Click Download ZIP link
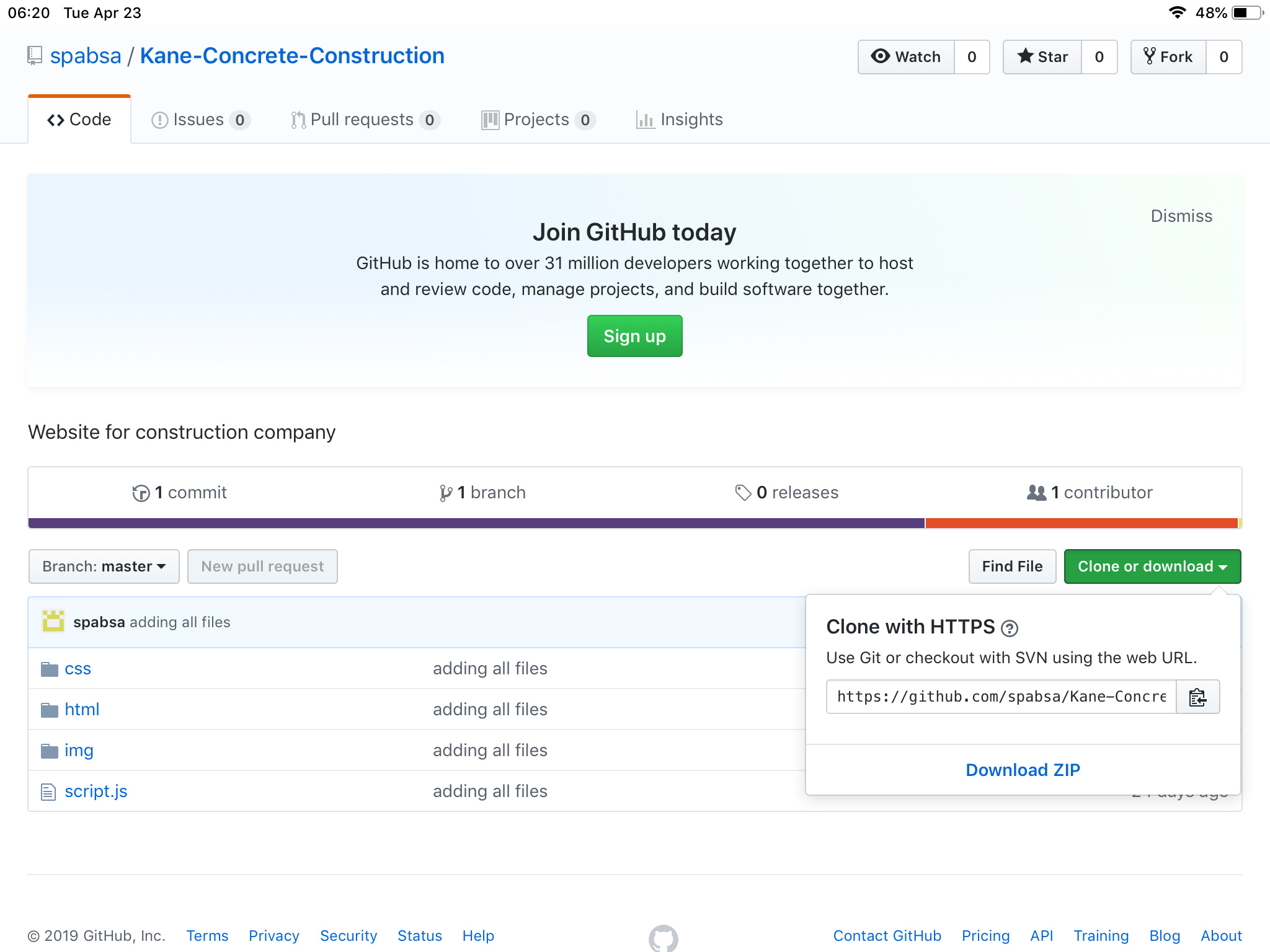This screenshot has width=1270, height=952. (x=1023, y=770)
